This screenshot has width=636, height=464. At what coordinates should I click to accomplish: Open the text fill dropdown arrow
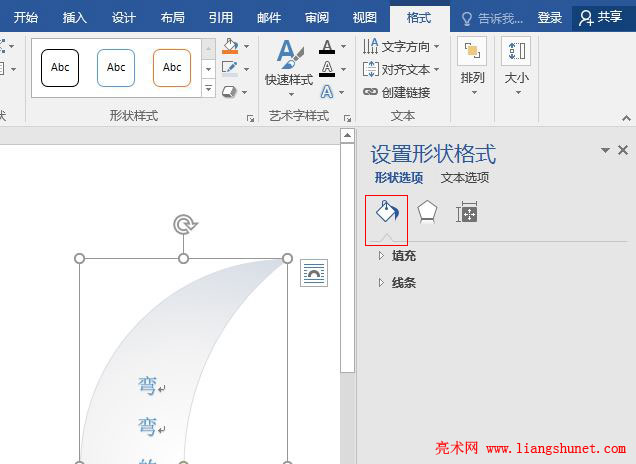pyautogui.click(x=344, y=46)
